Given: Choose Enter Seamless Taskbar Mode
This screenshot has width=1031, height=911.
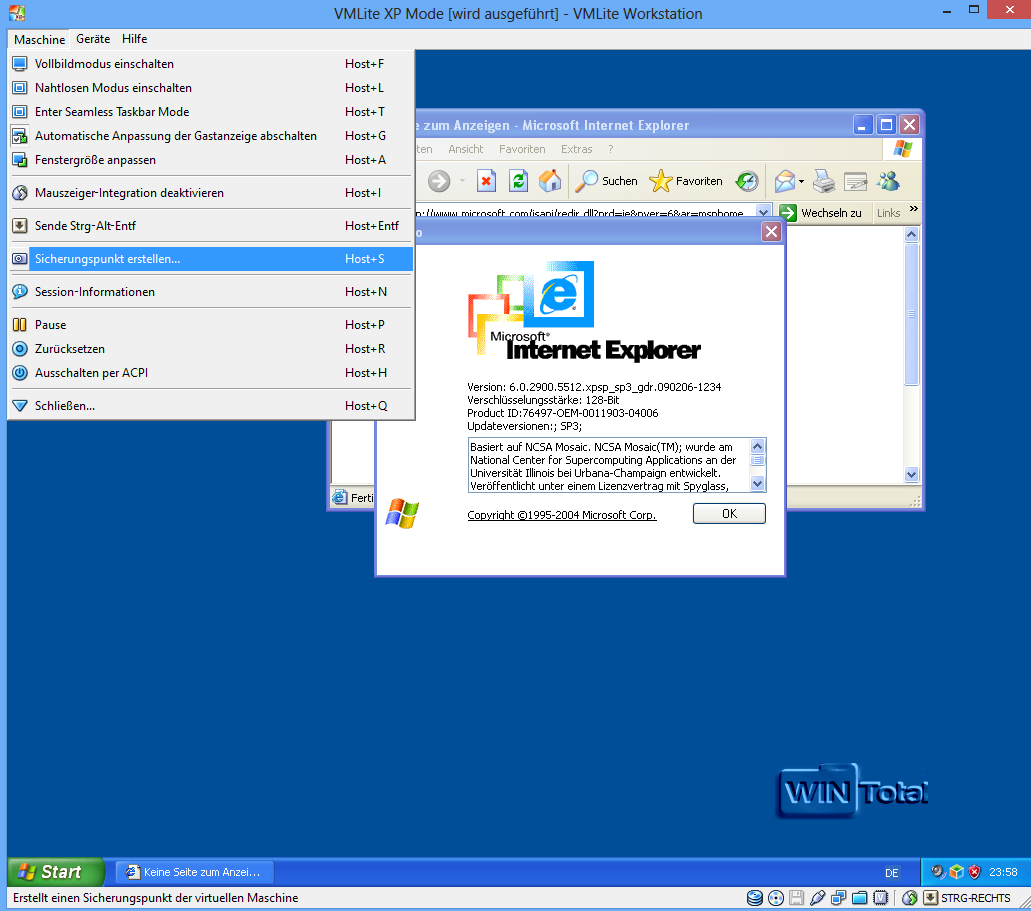Looking at the screenshot, I should tap(211, 112).
